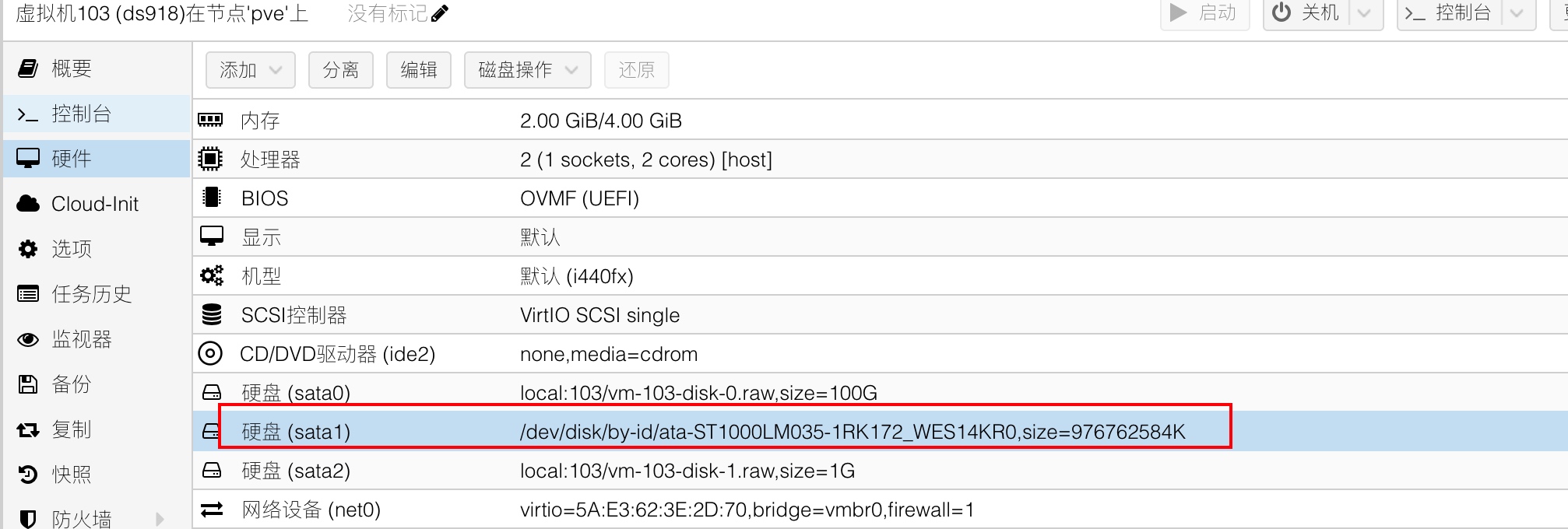The width and height of the screenshot is (1568, 529).
Task: Click the CD/DVD drive disc icon
Action: click(210, 353)
